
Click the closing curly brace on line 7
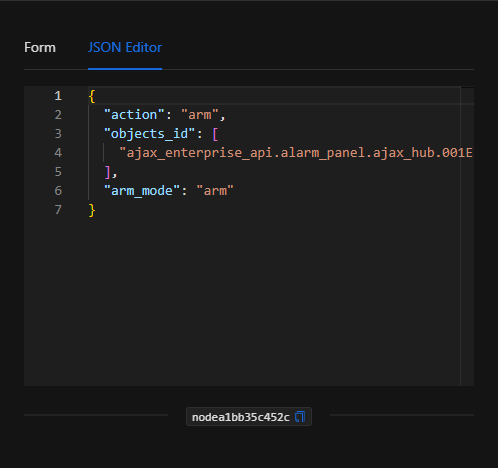(92, 210)
